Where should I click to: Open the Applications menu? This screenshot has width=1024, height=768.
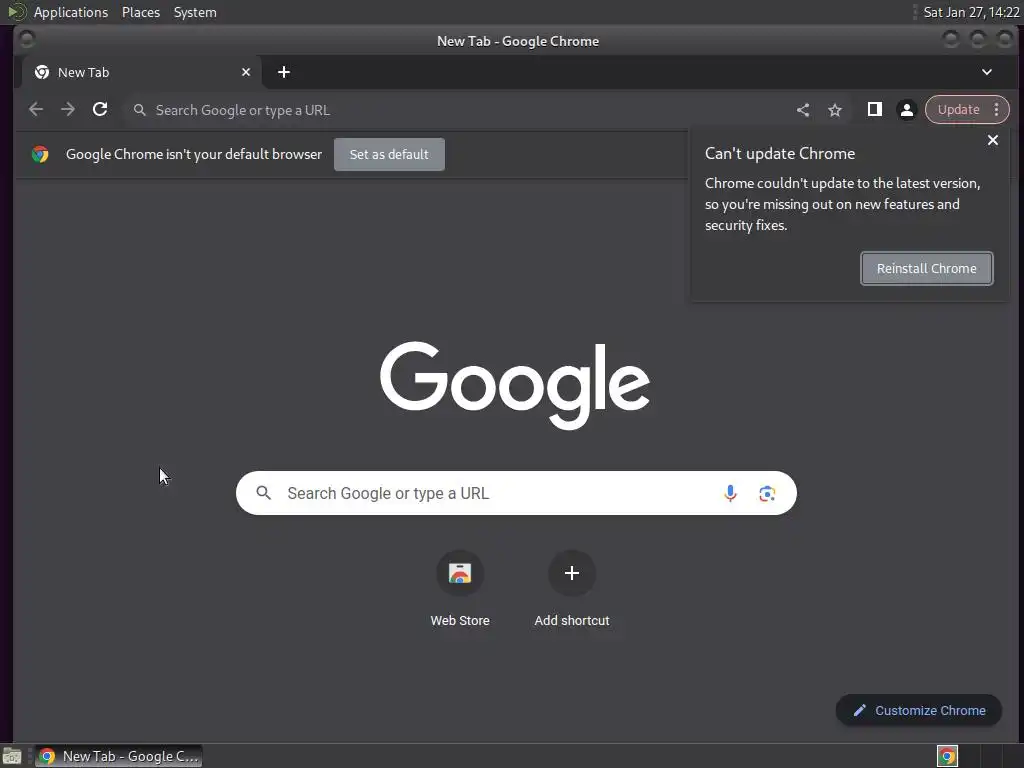click(71, 12)
